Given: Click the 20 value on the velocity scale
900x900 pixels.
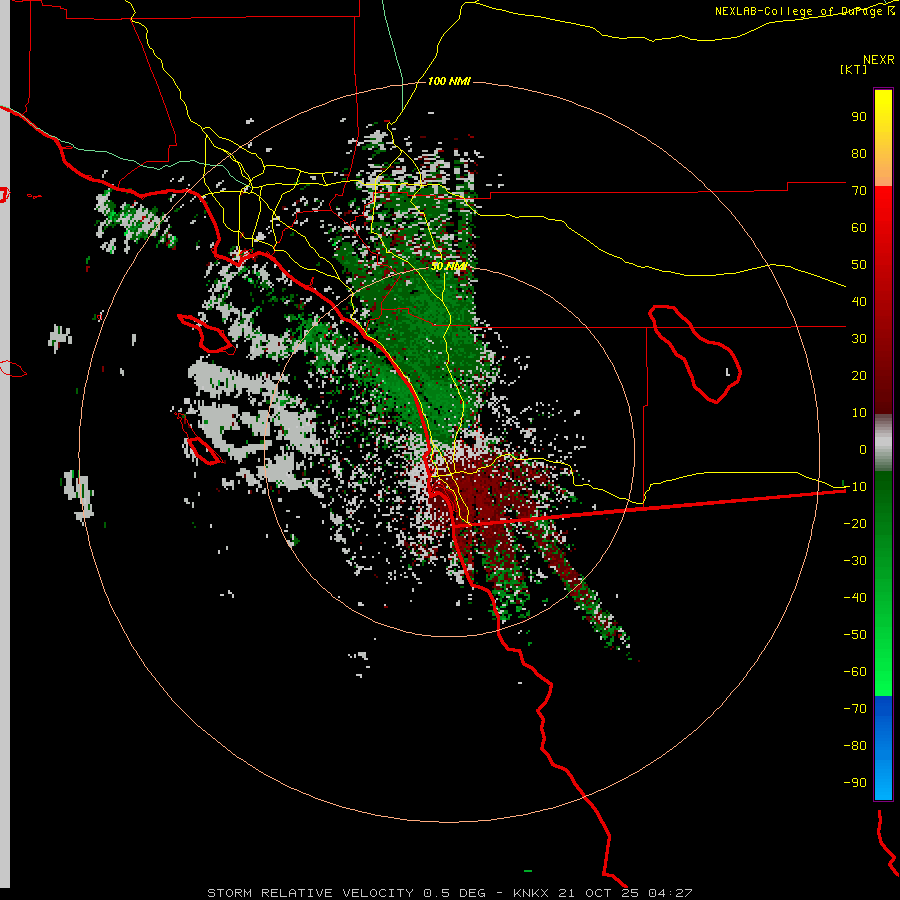Looking at the screenshot, I should point(859,375).
